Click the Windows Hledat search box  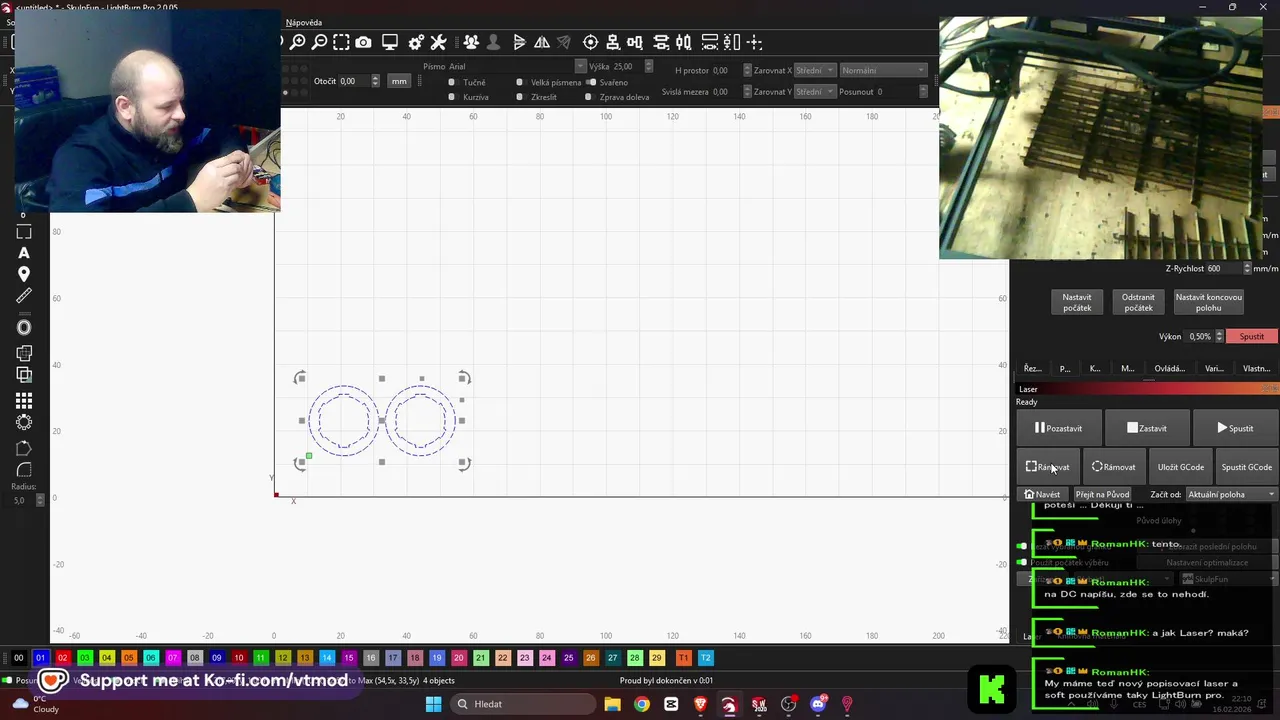pos(523,704)
